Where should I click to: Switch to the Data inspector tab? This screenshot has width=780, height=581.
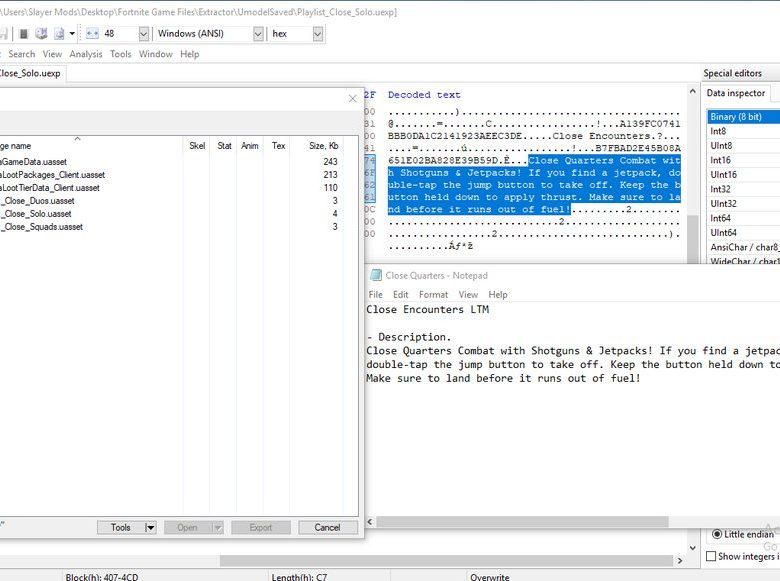pos(736,93)
